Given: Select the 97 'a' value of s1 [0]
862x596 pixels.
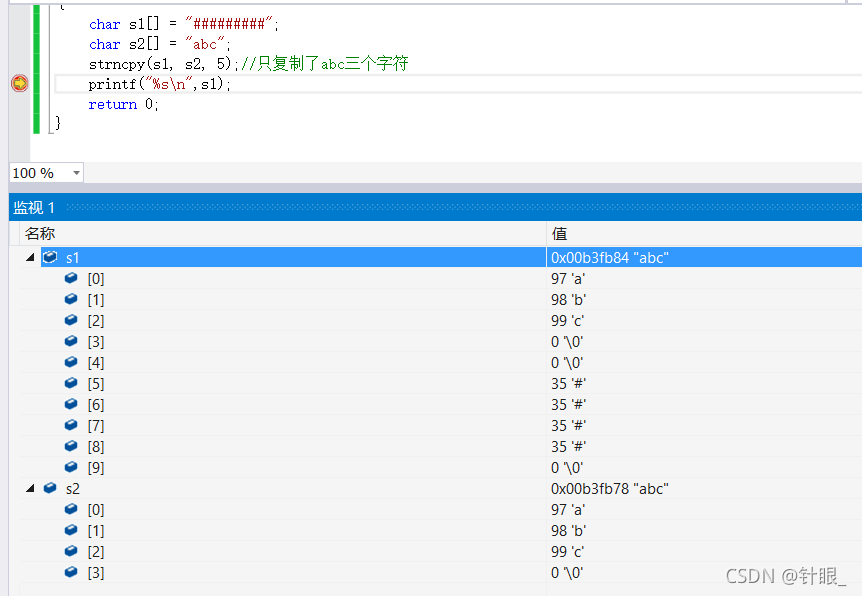Looking at the screenshot, I should [568, 279].
